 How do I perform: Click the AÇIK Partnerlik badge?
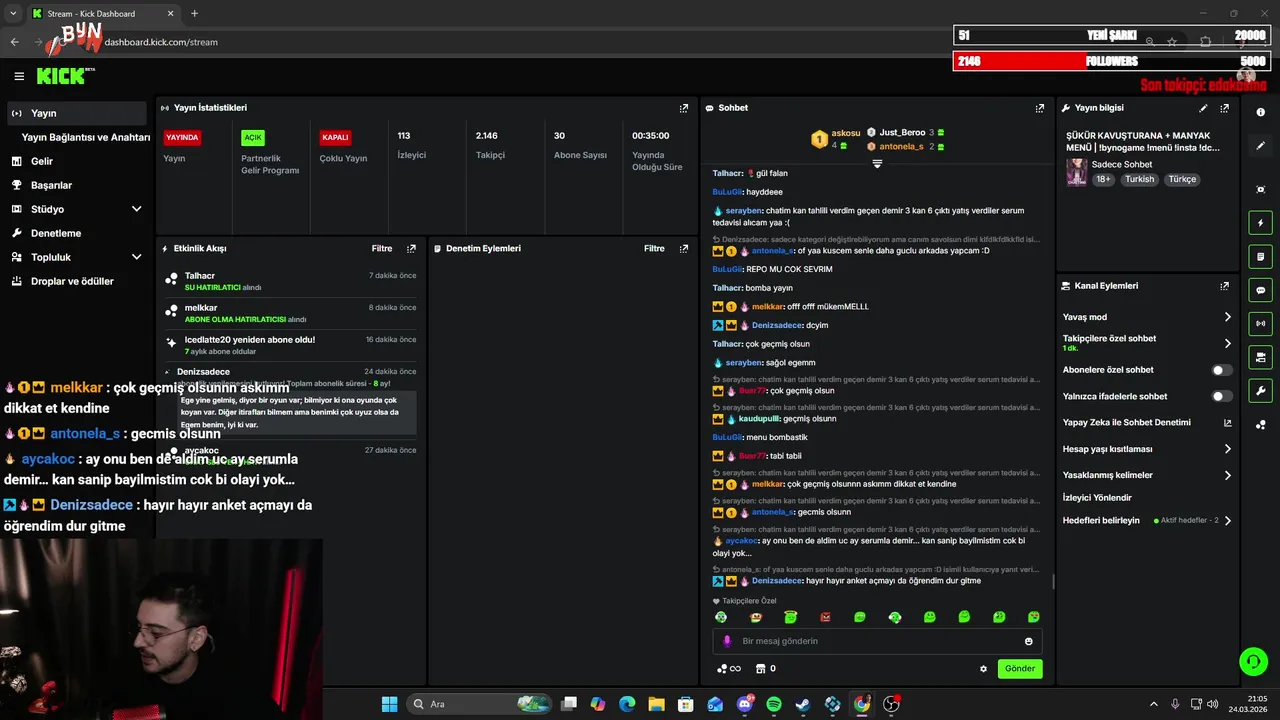[253, 137]
